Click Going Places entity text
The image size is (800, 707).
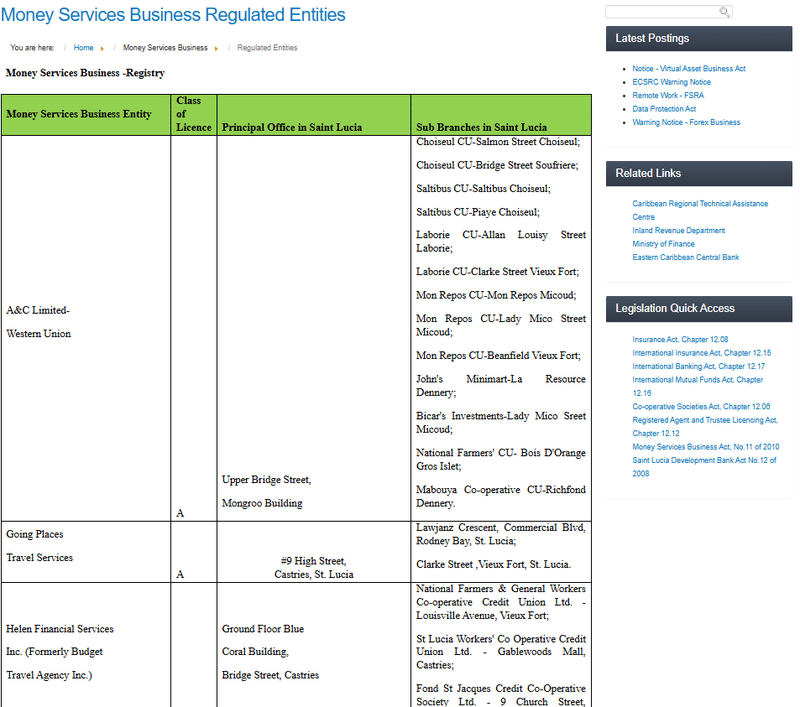(x=35, y=534)
